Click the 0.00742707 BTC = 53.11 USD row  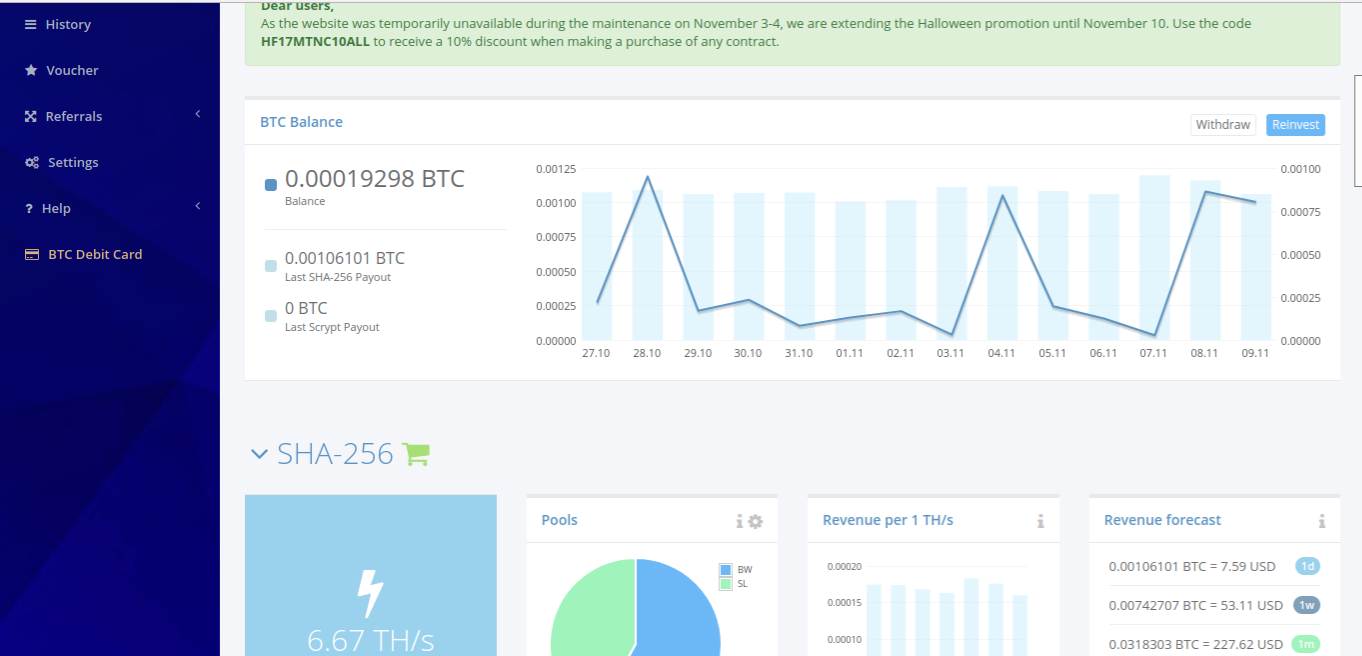click(1195, 605)
